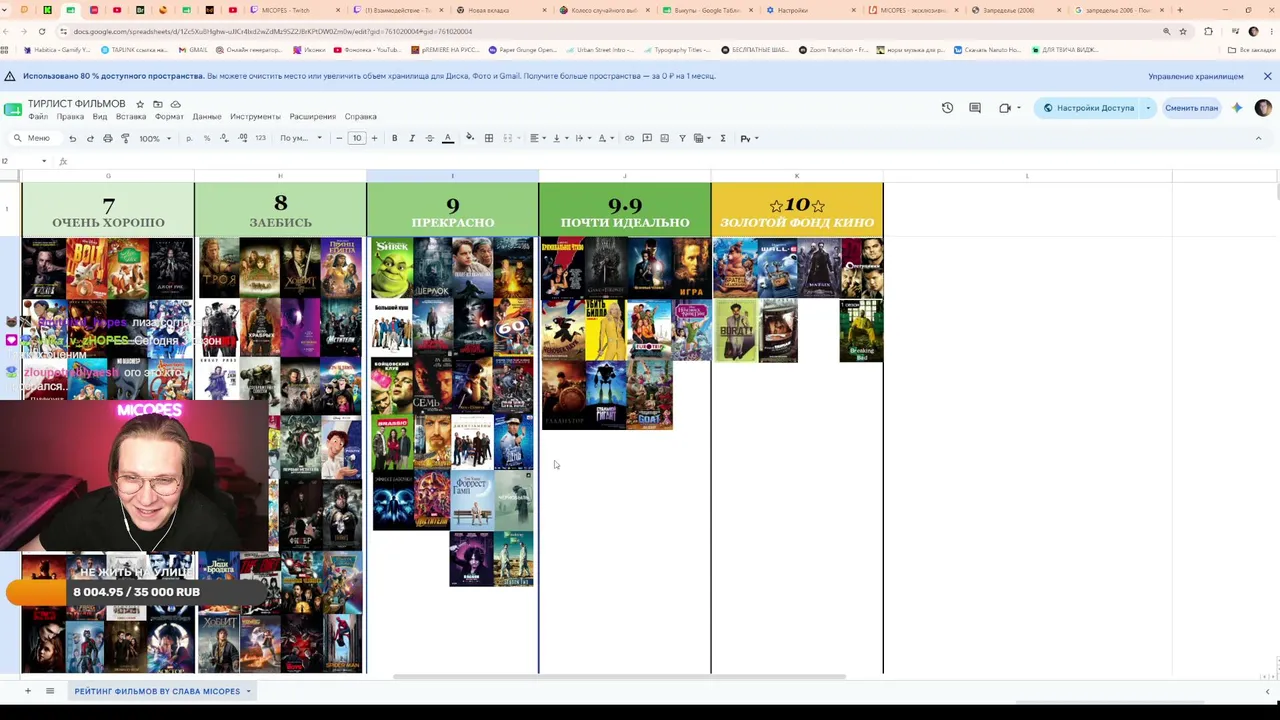The height and width of the screenshot is (720, 1280).
Task: Click the Сменить план button
Action: tap(1191, 108)
